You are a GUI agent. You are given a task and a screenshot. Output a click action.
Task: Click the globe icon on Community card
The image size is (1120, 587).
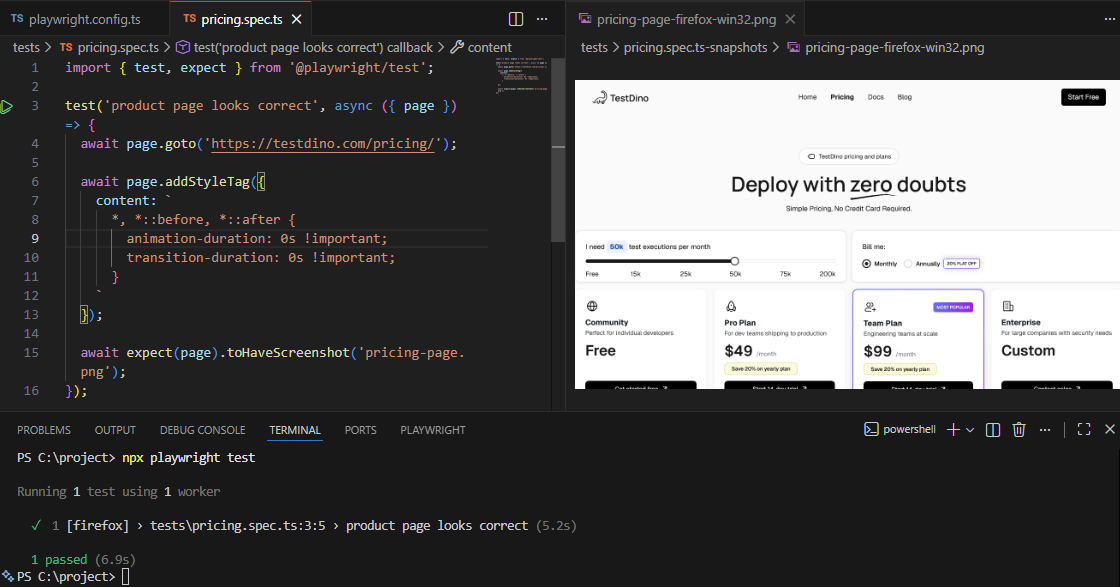click(592, 306)
